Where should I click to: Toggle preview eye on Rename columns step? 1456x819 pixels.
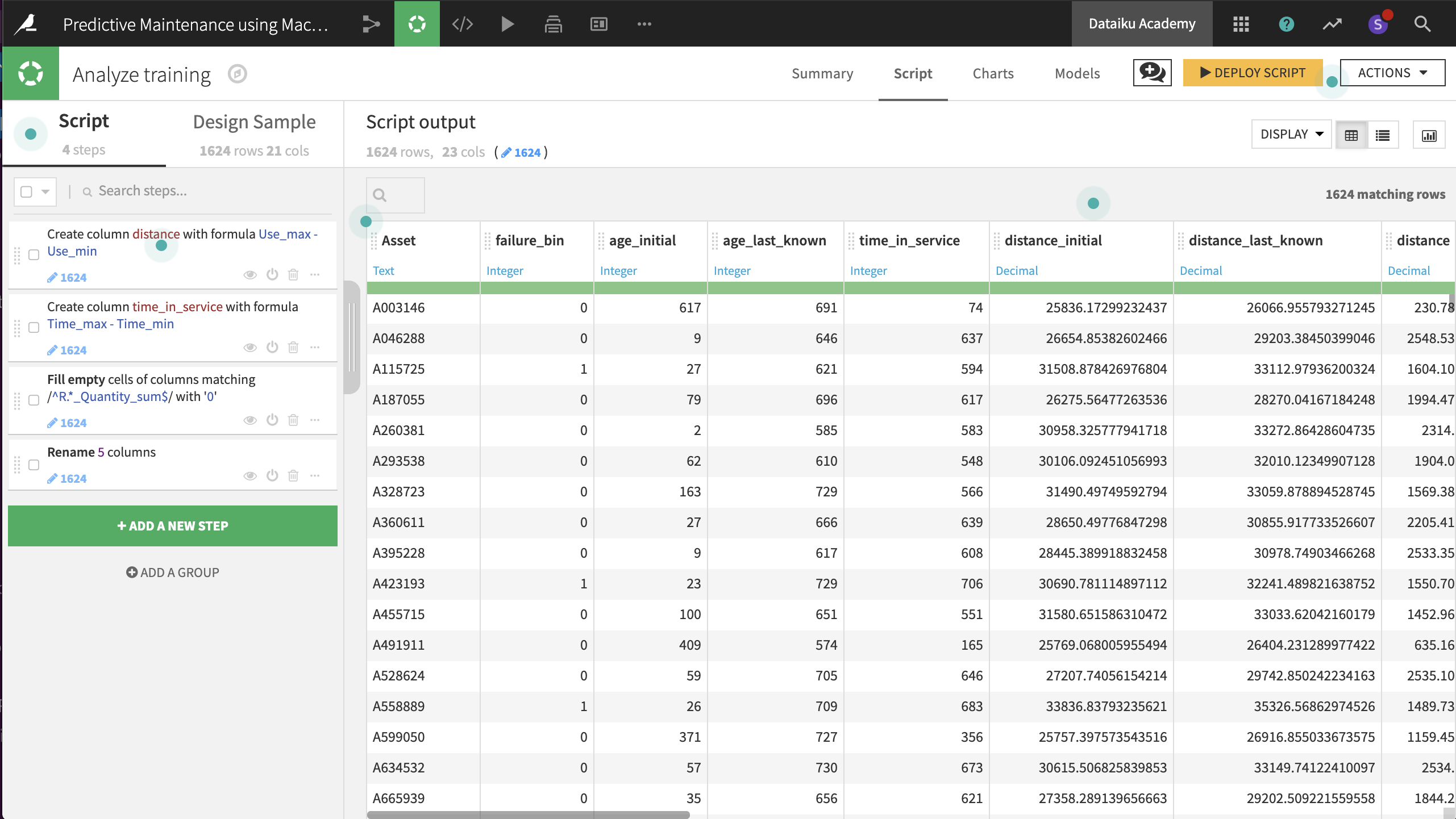pos(250,475)
